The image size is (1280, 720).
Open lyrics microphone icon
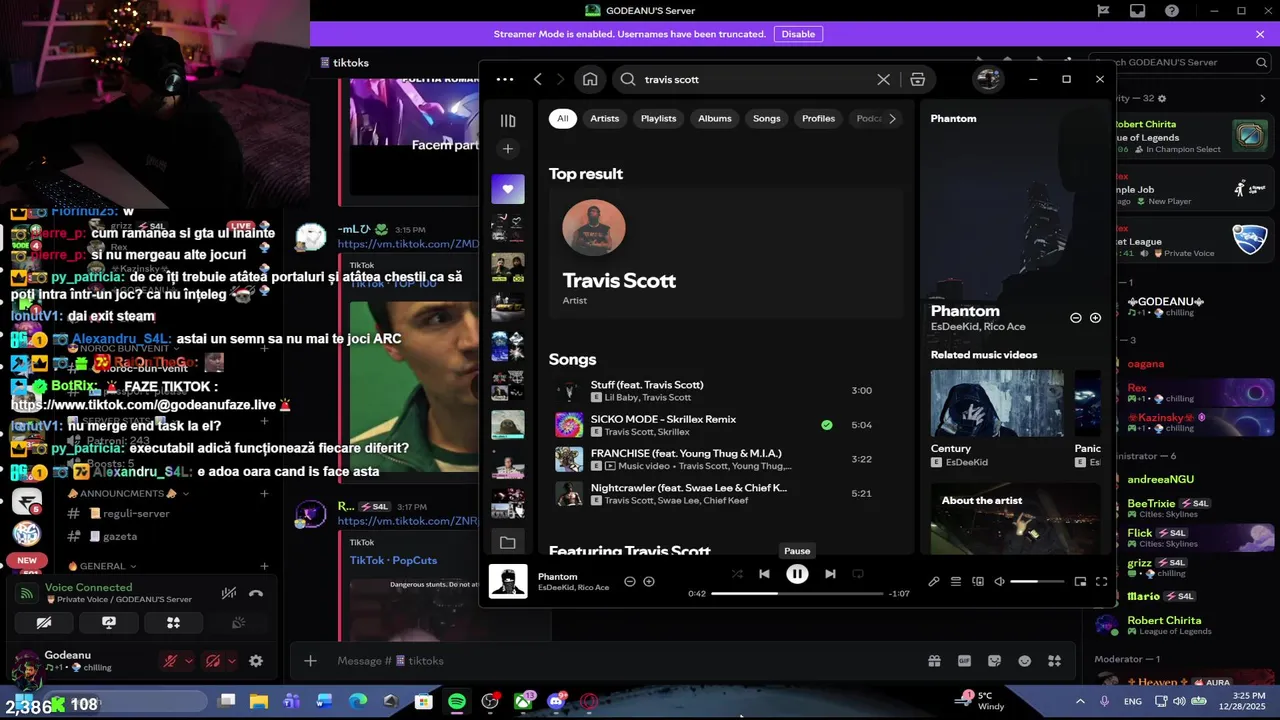[x=934, y=582]
